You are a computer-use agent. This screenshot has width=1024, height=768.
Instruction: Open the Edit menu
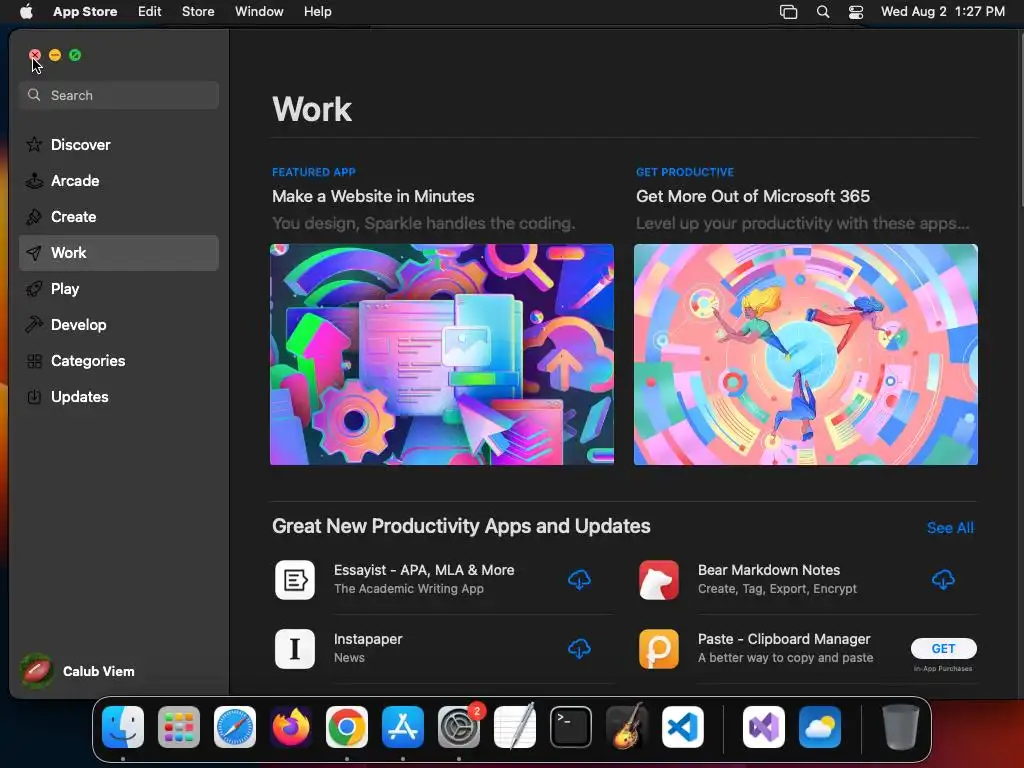pos(150,12)
